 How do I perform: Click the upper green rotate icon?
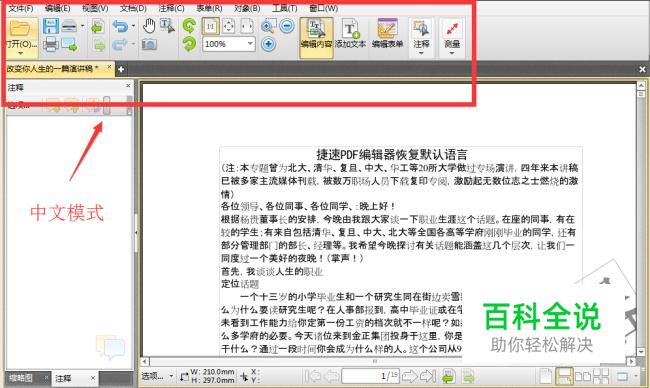pyautogui.click(x=189, y=26)
